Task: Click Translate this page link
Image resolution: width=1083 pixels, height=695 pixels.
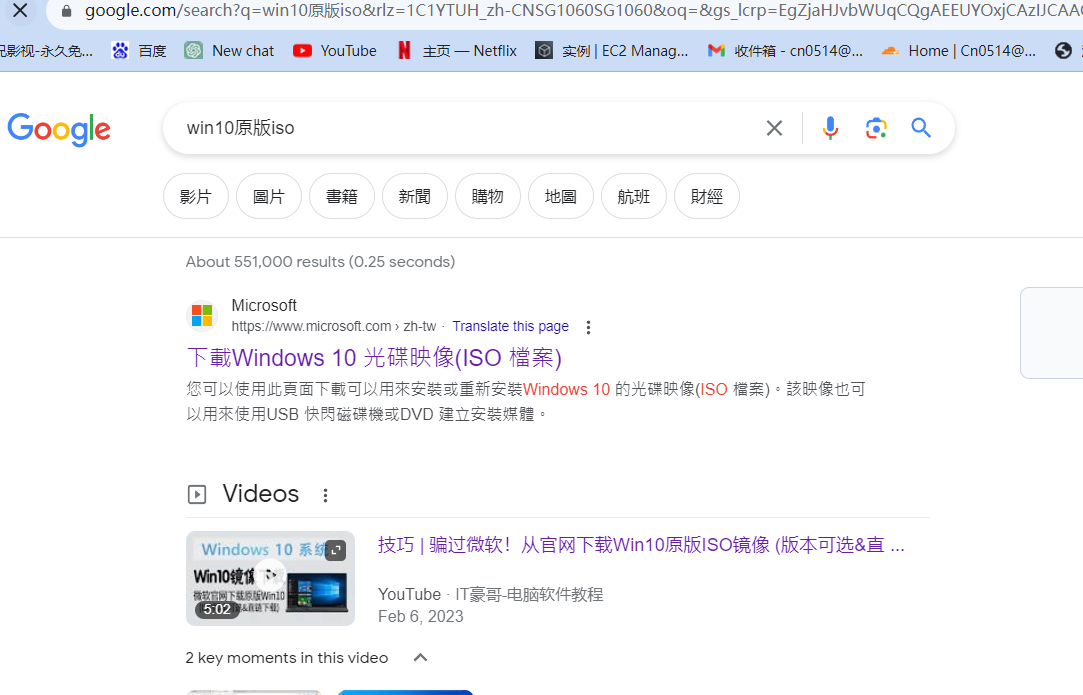Action: 510,326
